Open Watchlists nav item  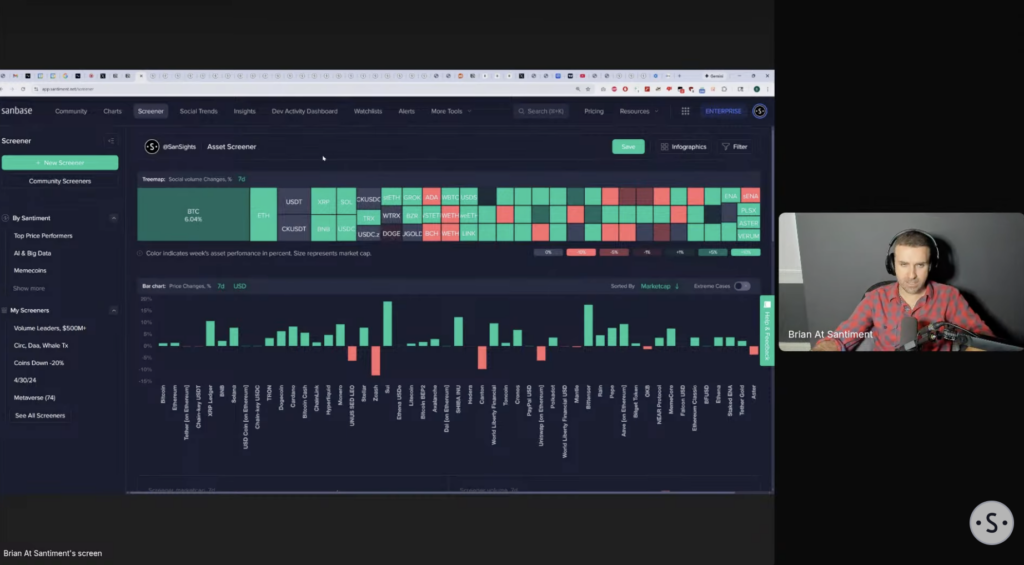point(368,111)
